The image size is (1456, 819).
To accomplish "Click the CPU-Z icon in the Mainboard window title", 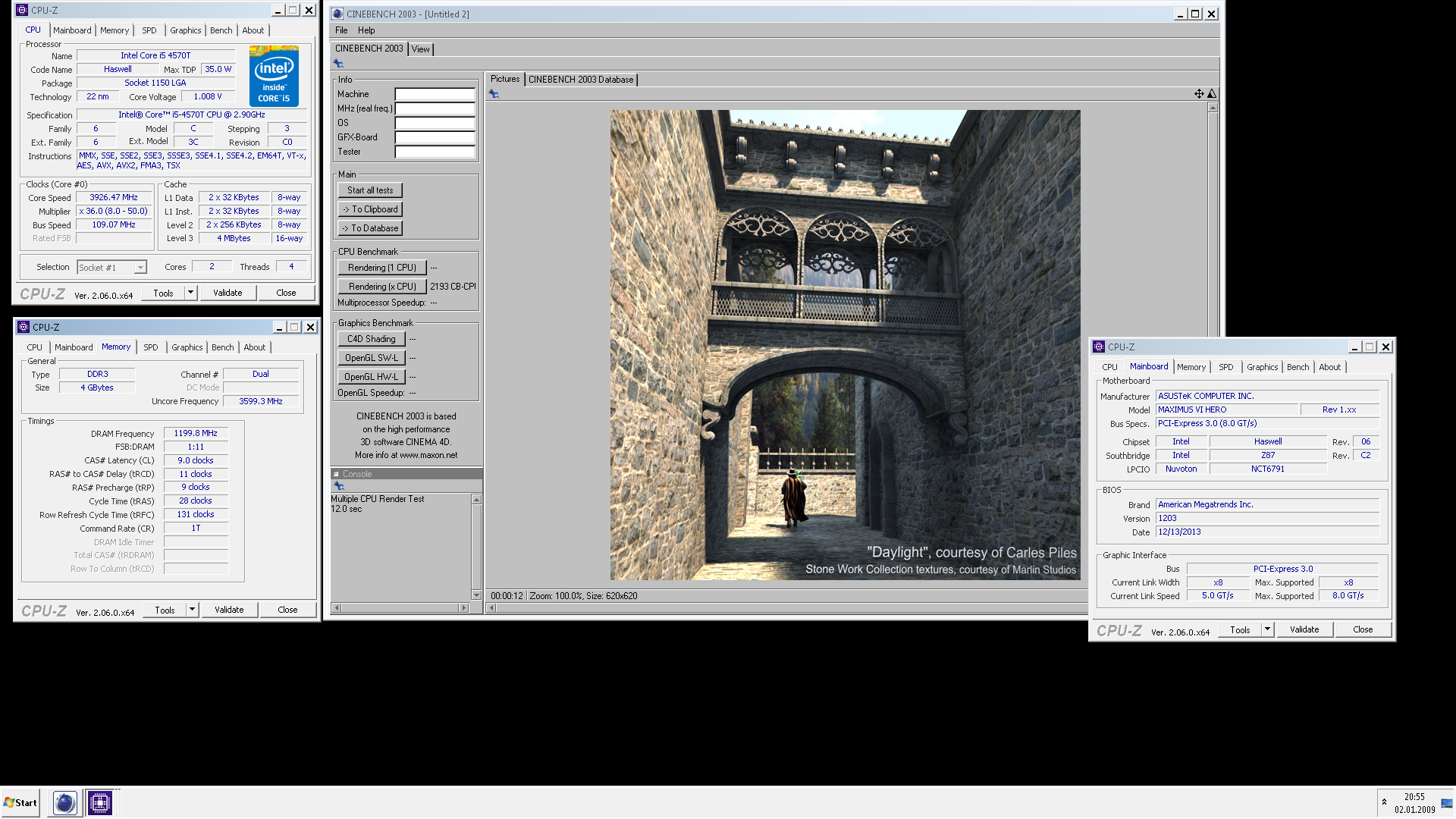I will pyautogui.click(x=1099, y=347).
